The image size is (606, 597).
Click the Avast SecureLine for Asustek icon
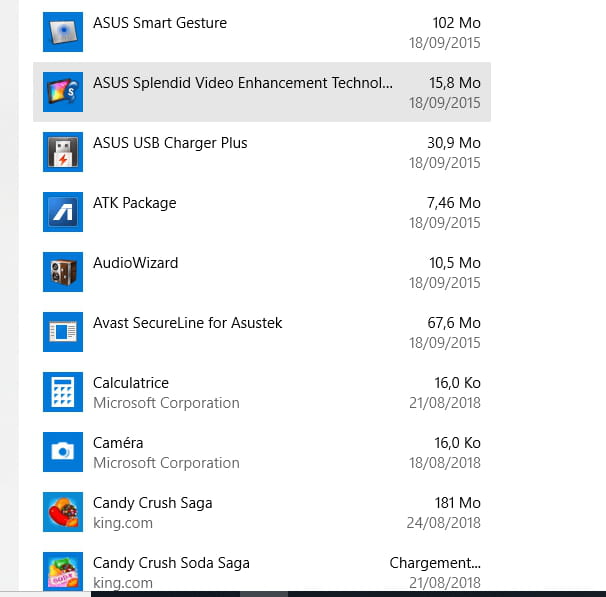coord(63,332)
